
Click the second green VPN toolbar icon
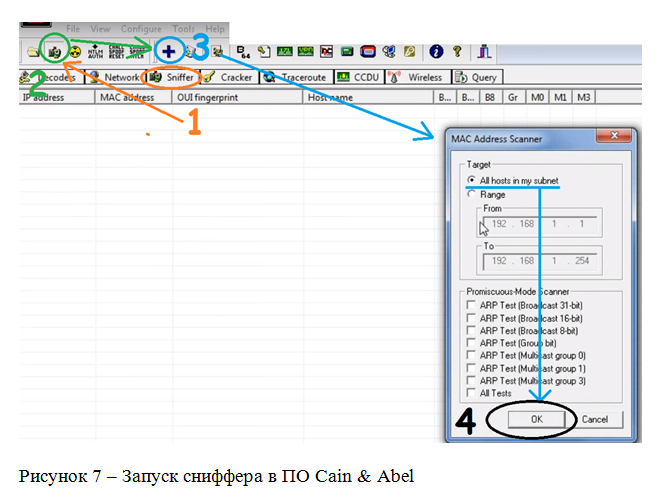tap(305, 52)
